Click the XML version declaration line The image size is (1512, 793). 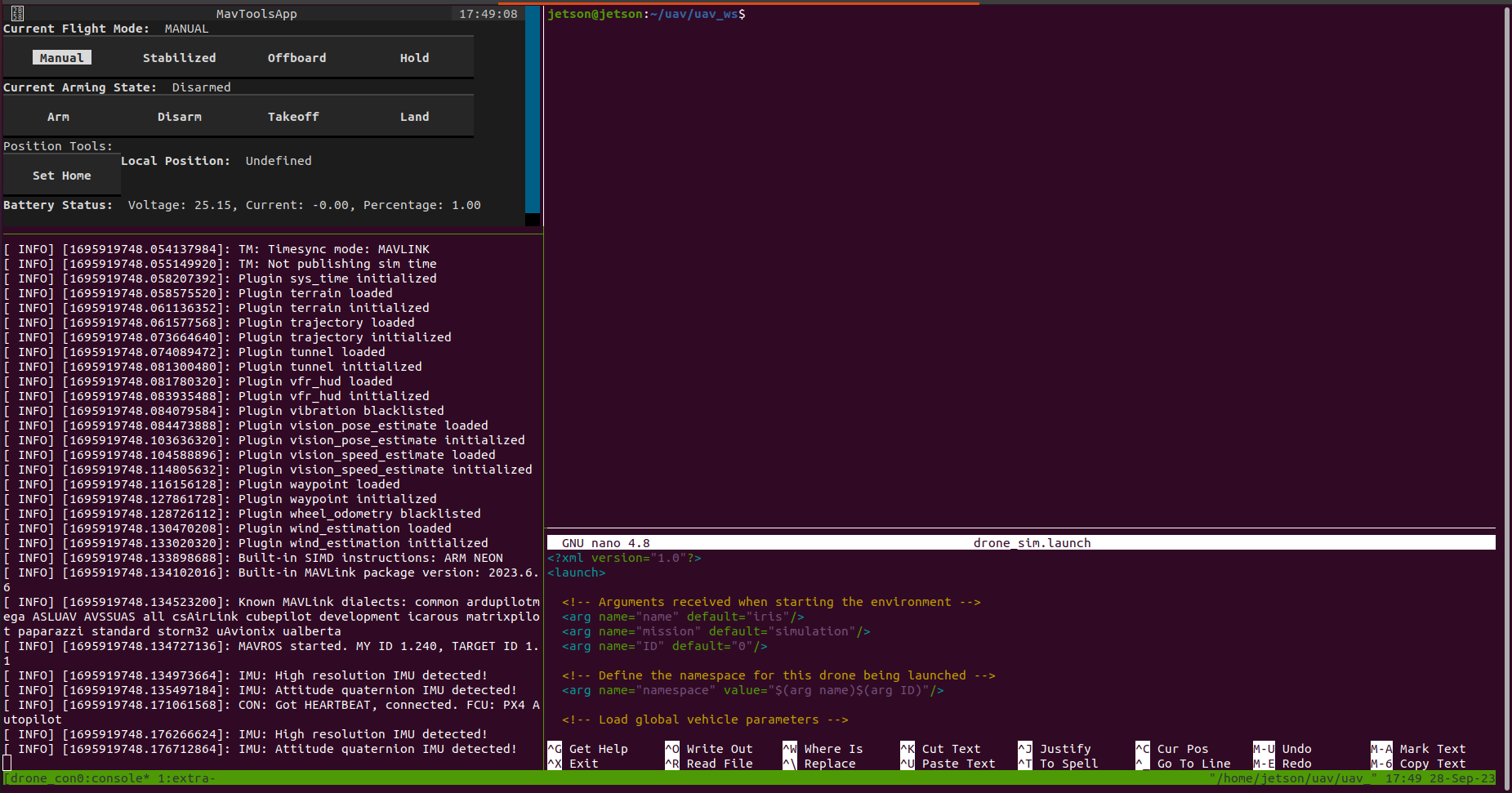[624, 558]
